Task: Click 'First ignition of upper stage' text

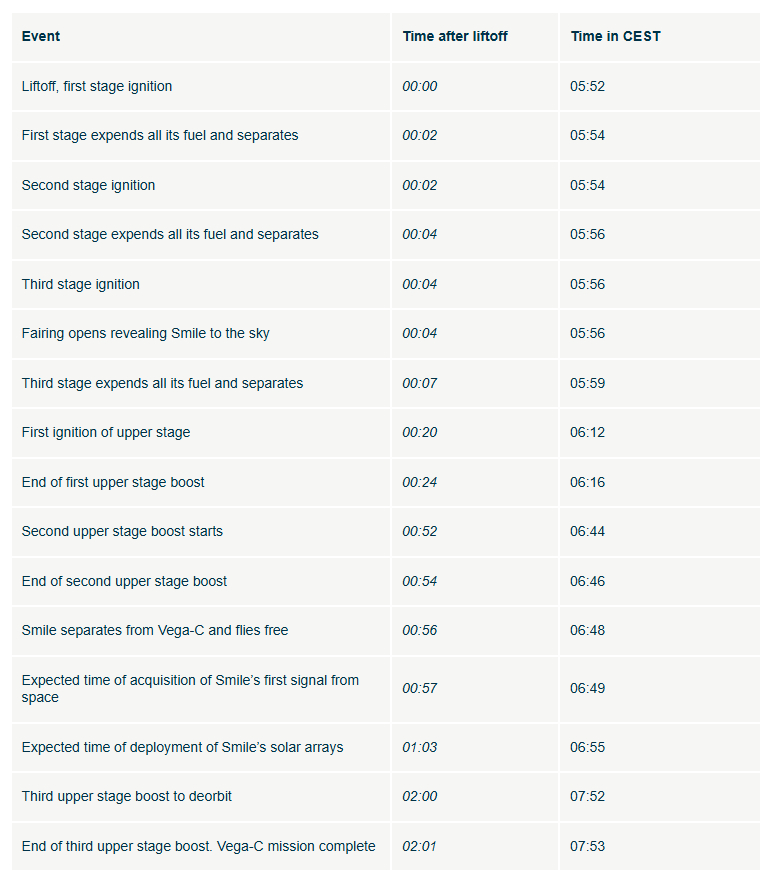Action: [x=106, y=432]
